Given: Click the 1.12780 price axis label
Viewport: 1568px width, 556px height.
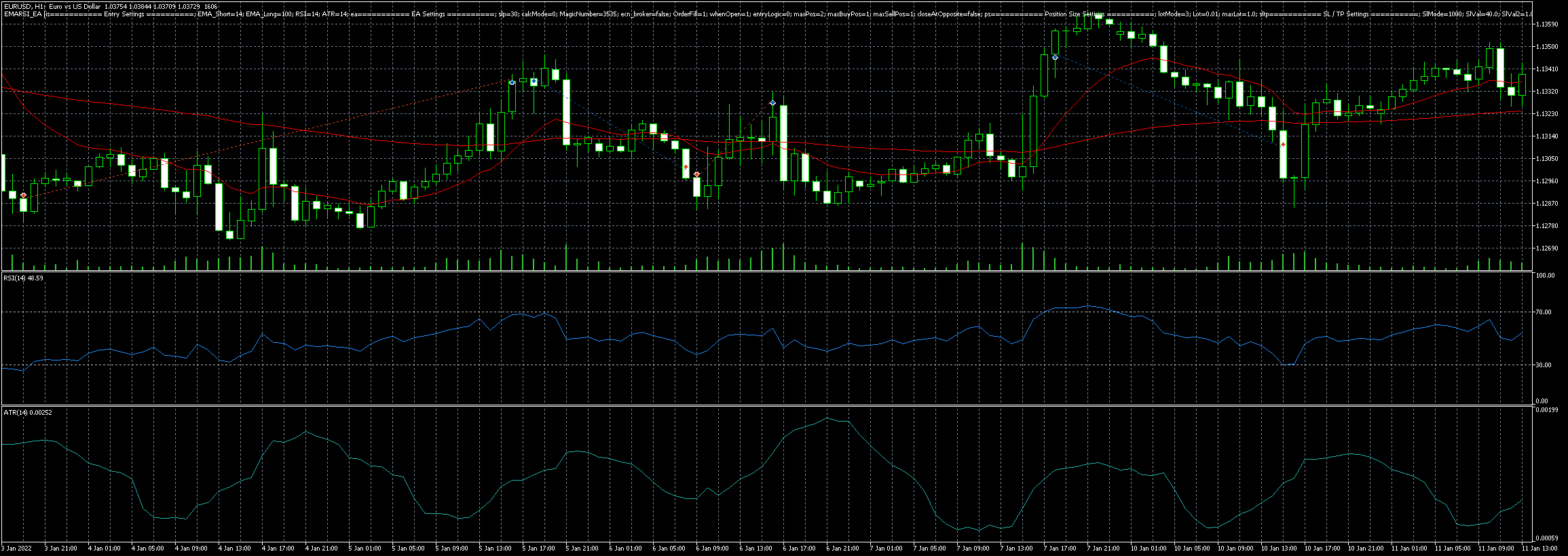Looking at the screenshot, I should (x=1548, y=225).
